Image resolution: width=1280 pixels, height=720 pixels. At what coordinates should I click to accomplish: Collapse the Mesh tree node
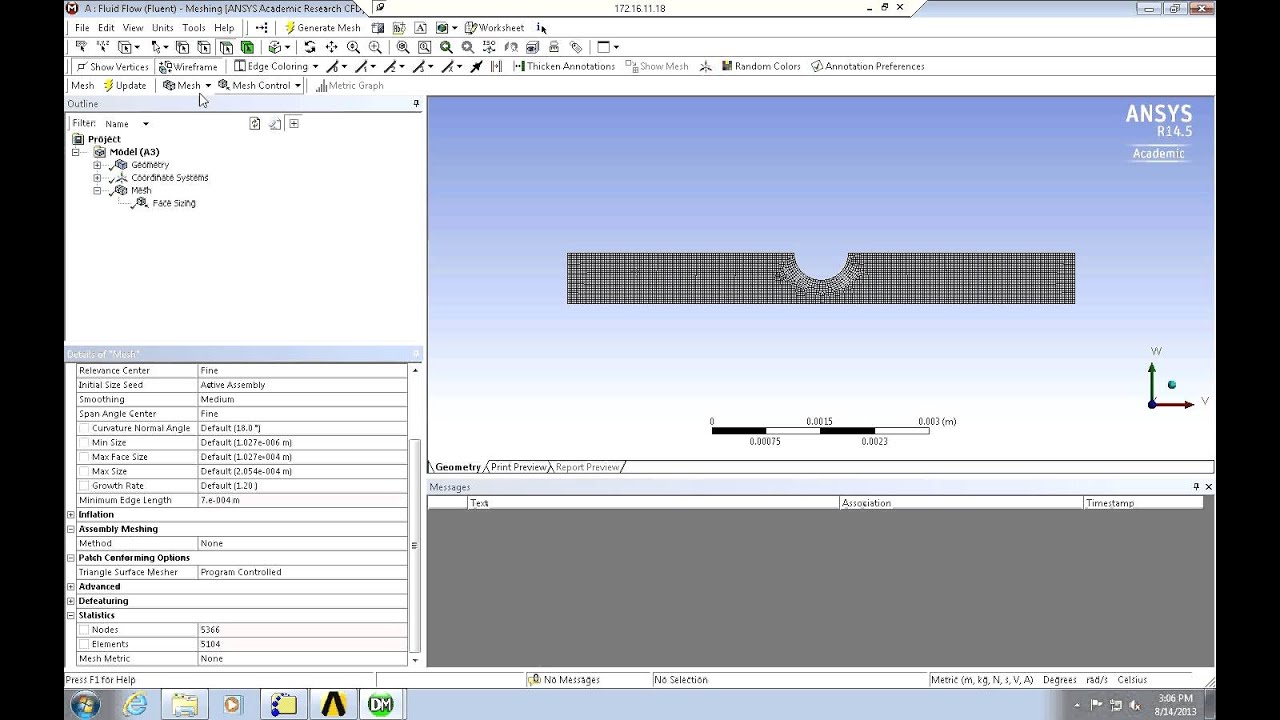[97, 190]
